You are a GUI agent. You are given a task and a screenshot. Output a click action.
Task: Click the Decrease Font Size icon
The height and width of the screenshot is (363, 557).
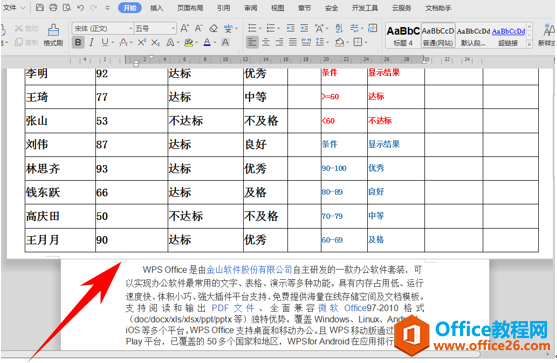click(198, 28)
